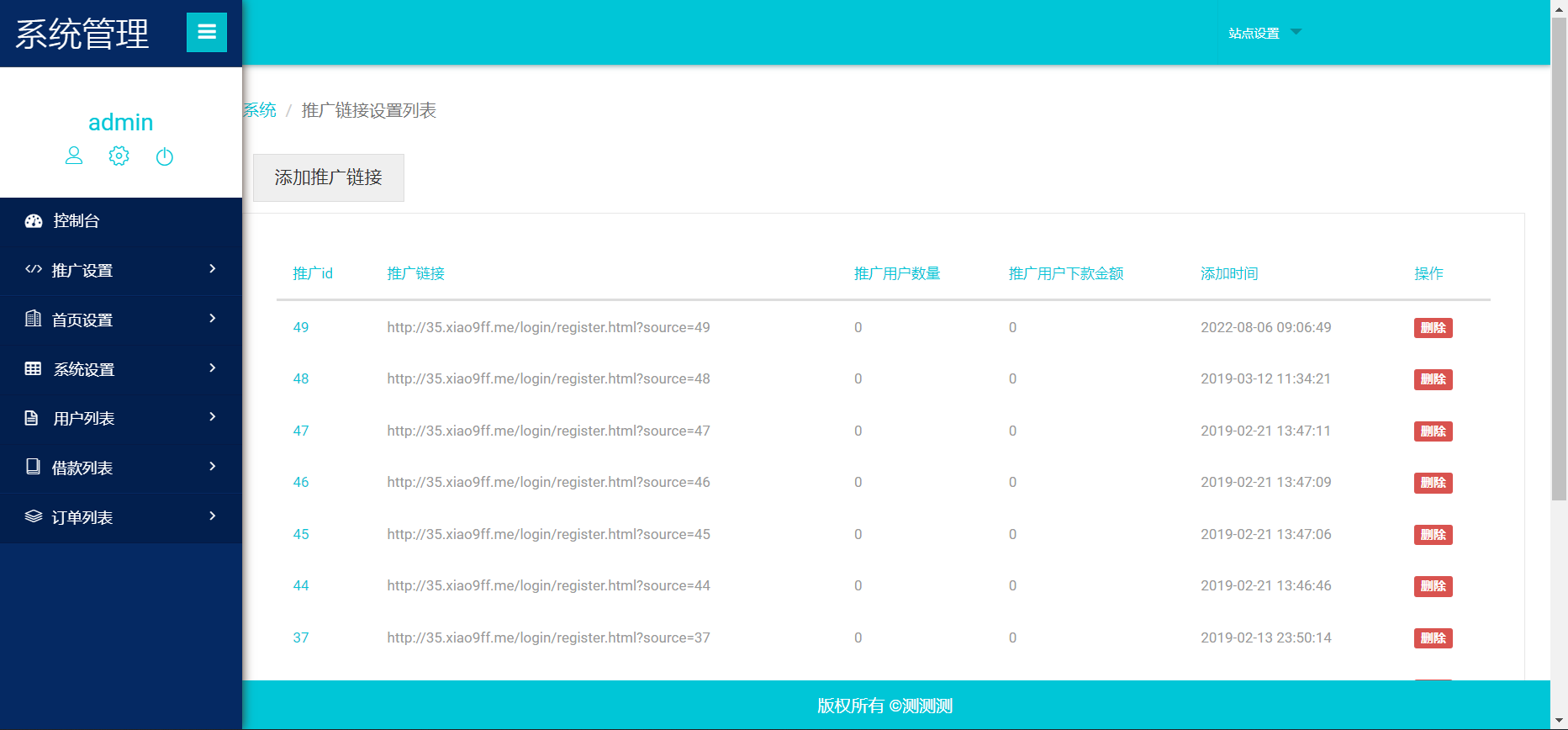1568x730 pixels.
Task: Expand the 推广设置 menu chevron
Action: coord(213,269)
